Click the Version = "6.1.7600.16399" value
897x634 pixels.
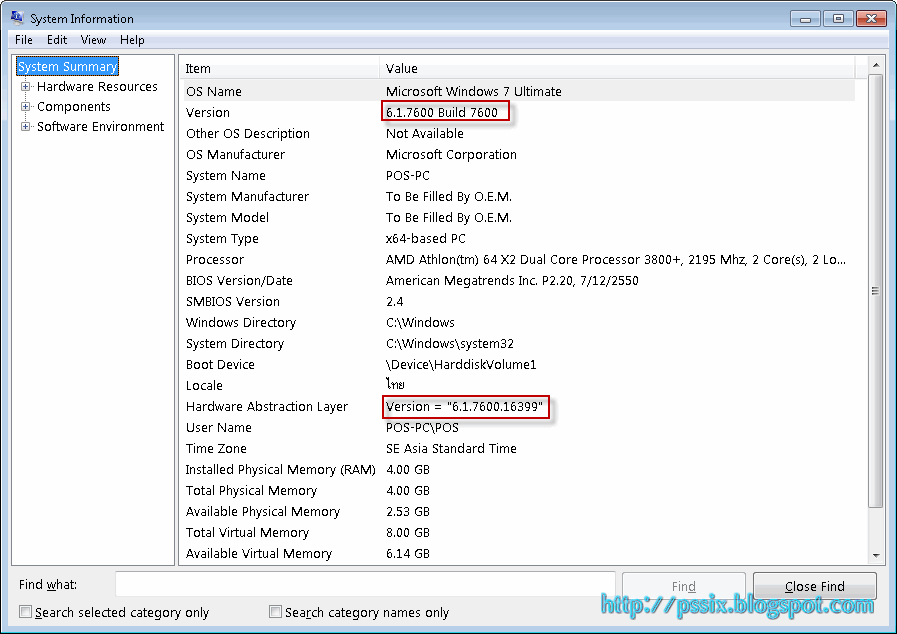coord(464,407)
